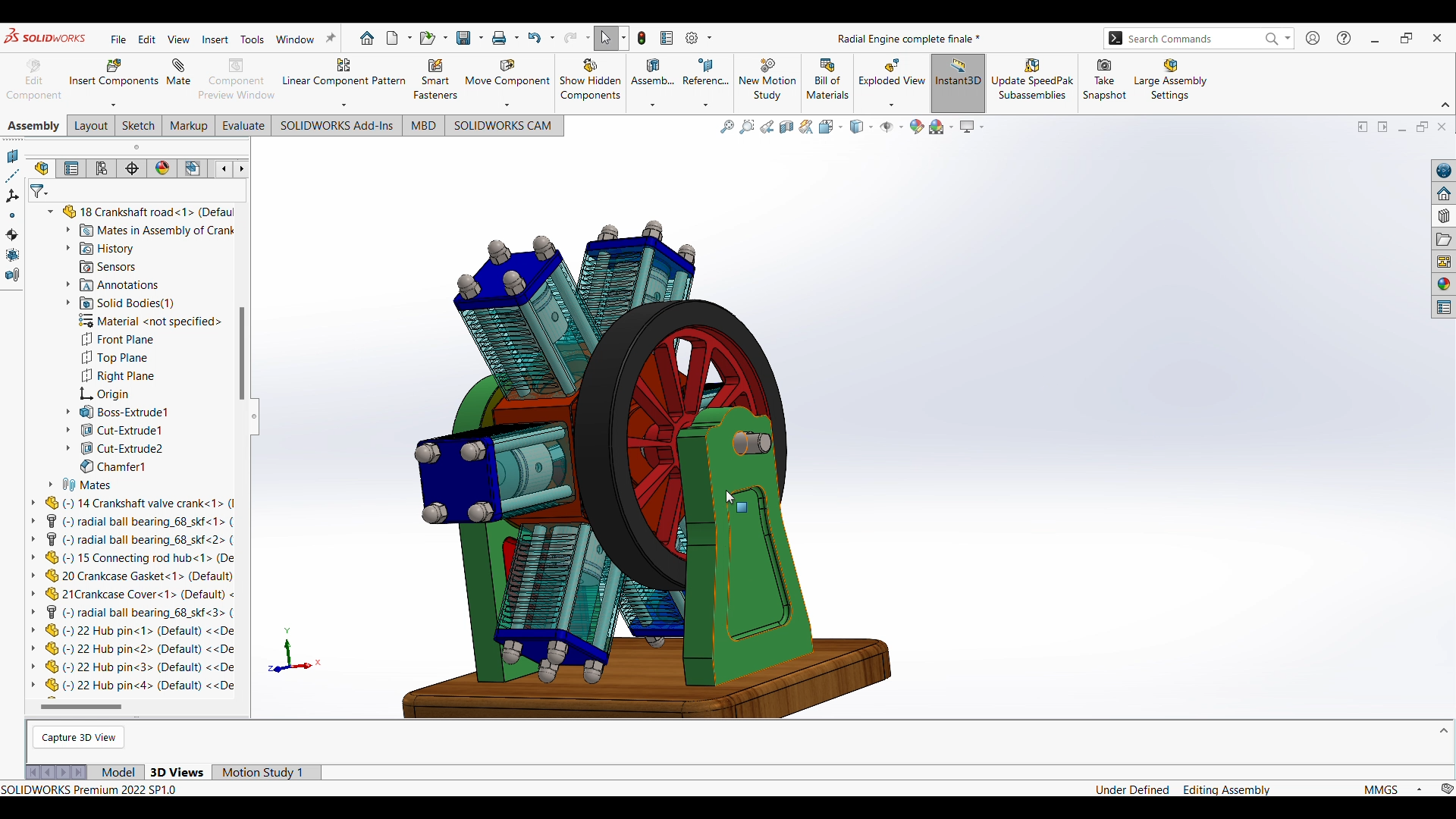The height and width of the screenshot is (819, 1456).
Task: Switch to the Evaluate tab
Action: tap(243, 126)
